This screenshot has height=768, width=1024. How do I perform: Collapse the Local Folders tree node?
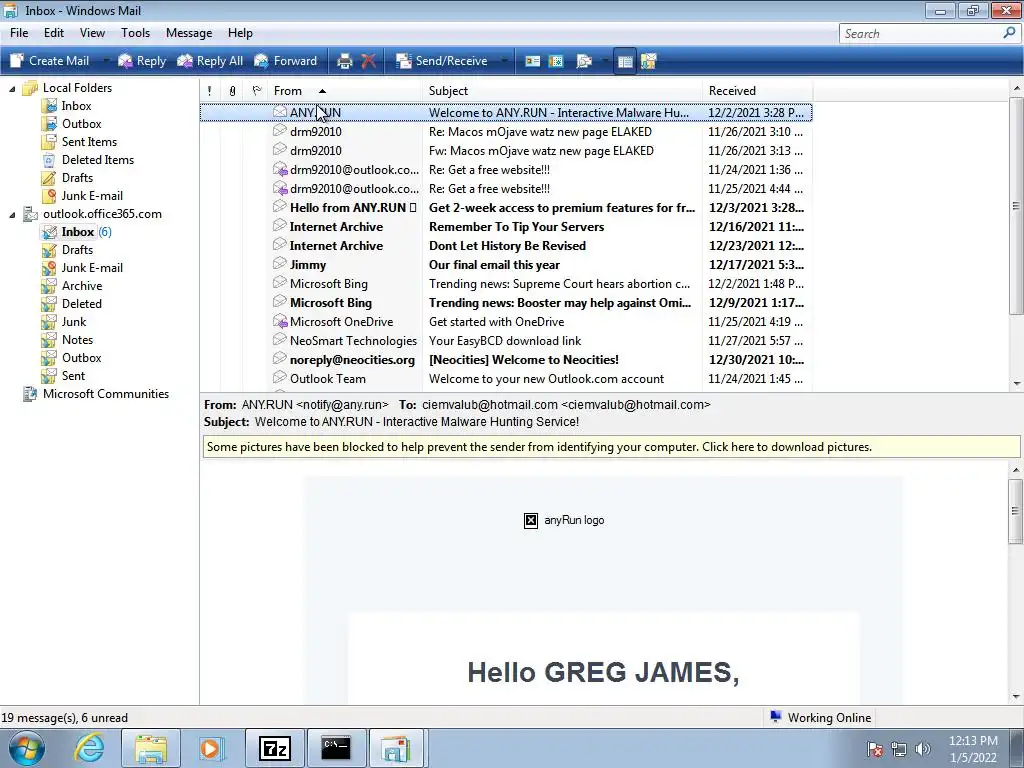(12, 88)
